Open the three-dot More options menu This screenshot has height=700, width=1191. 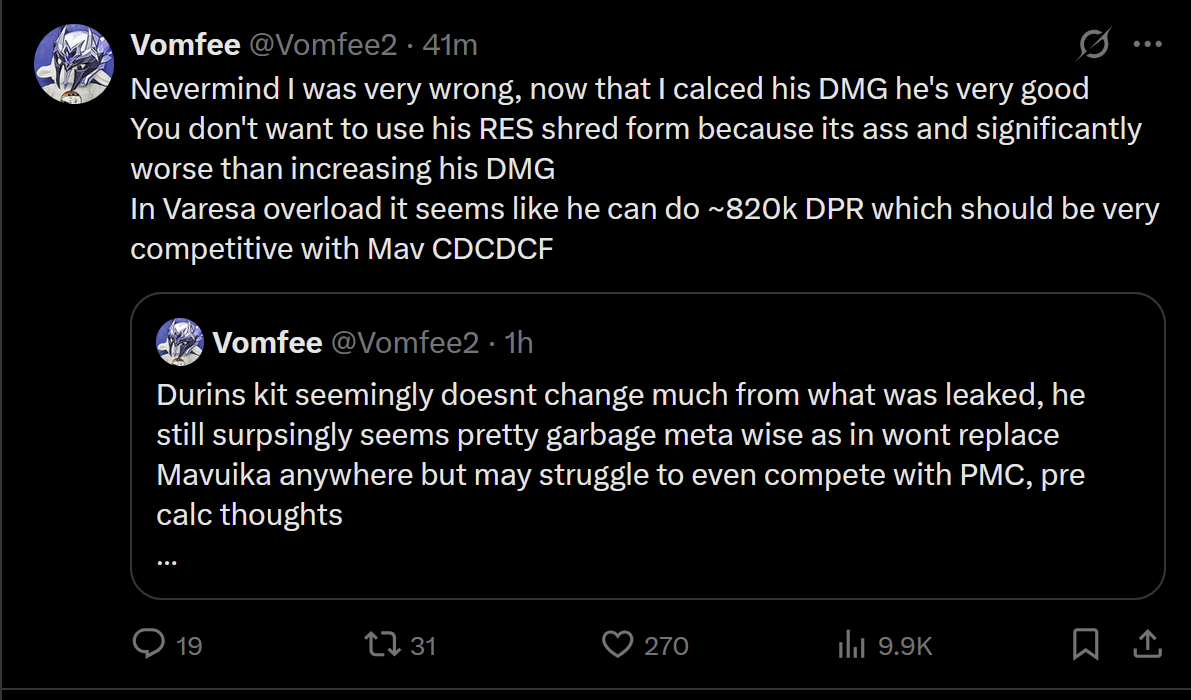1147,45
